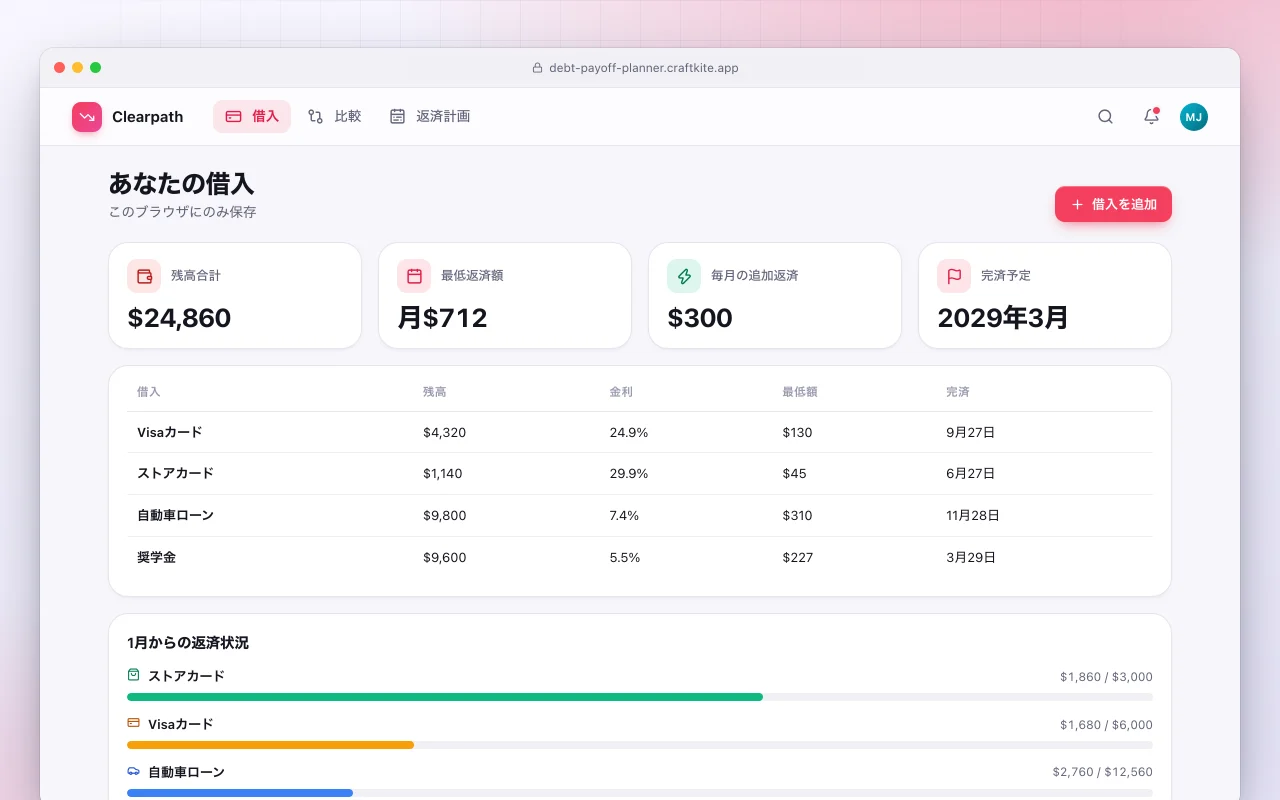This screenshot has width=1280, height=800.
Task: Click the Clearpath logo icon
Action: [87, 117]
